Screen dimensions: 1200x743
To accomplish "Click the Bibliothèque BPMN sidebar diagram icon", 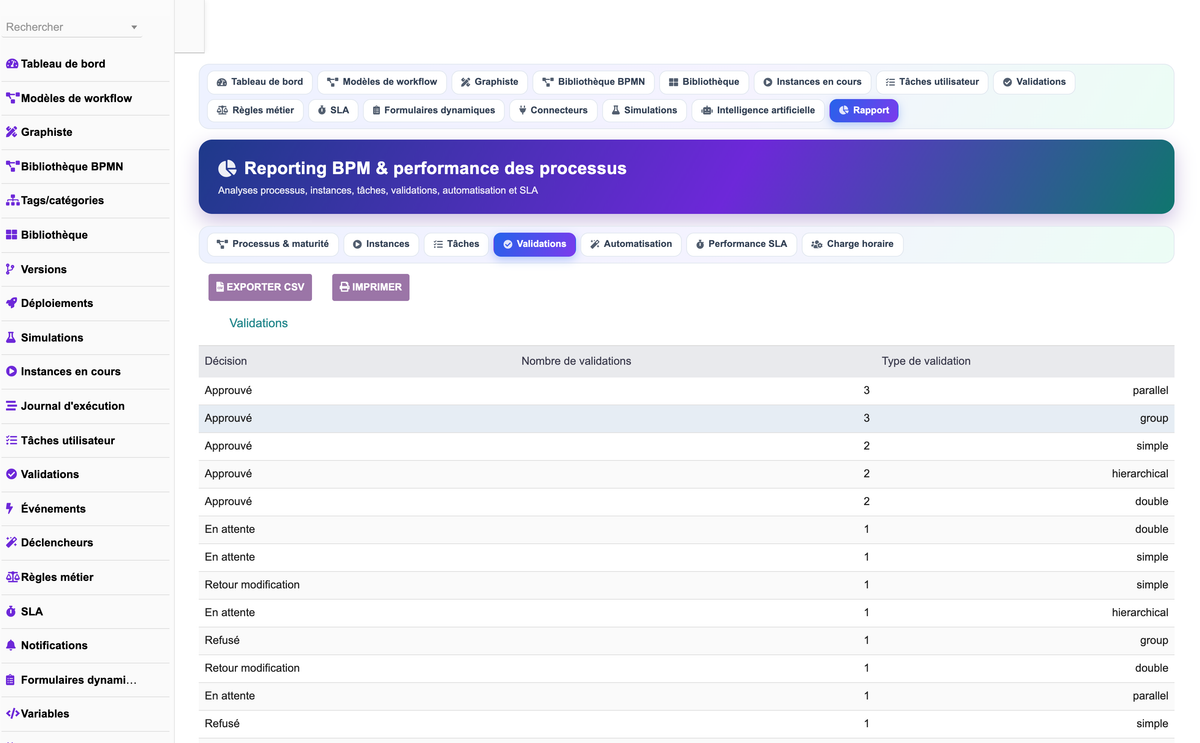I will (12, 166).
